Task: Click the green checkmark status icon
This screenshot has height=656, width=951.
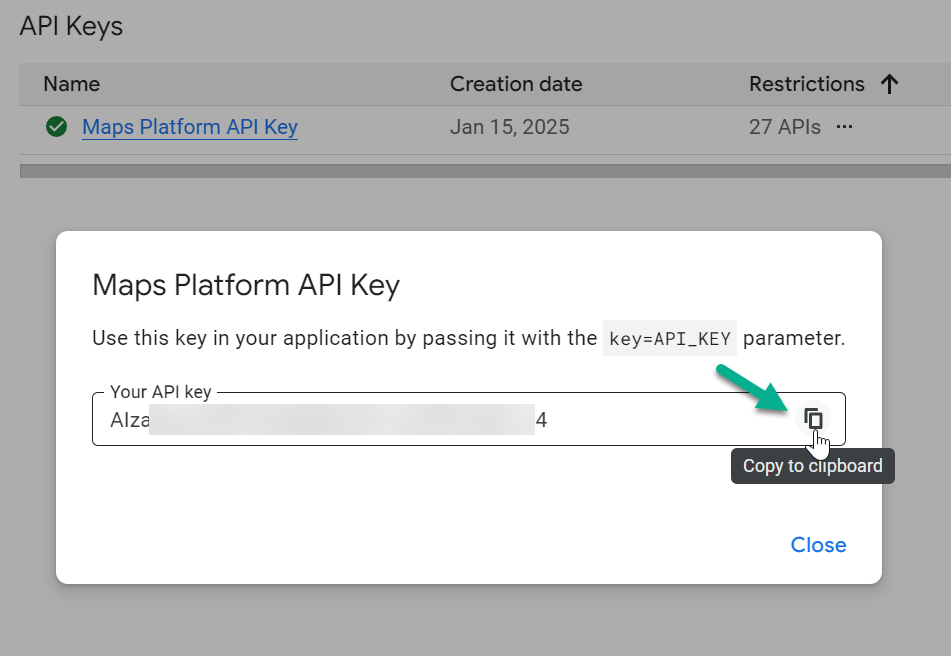Action: tap(56, 127)
